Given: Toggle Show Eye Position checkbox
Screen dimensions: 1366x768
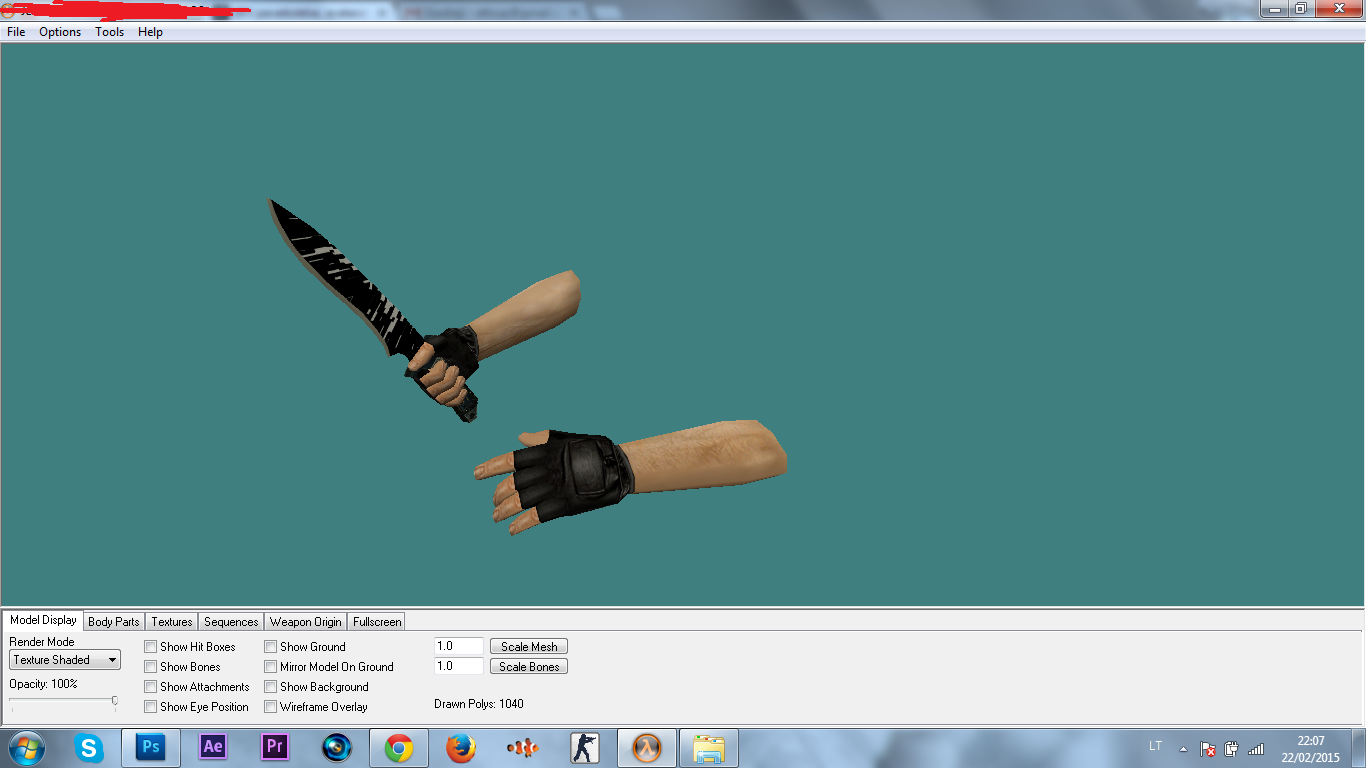Looking at the screenshot, I should click(150, 707).
